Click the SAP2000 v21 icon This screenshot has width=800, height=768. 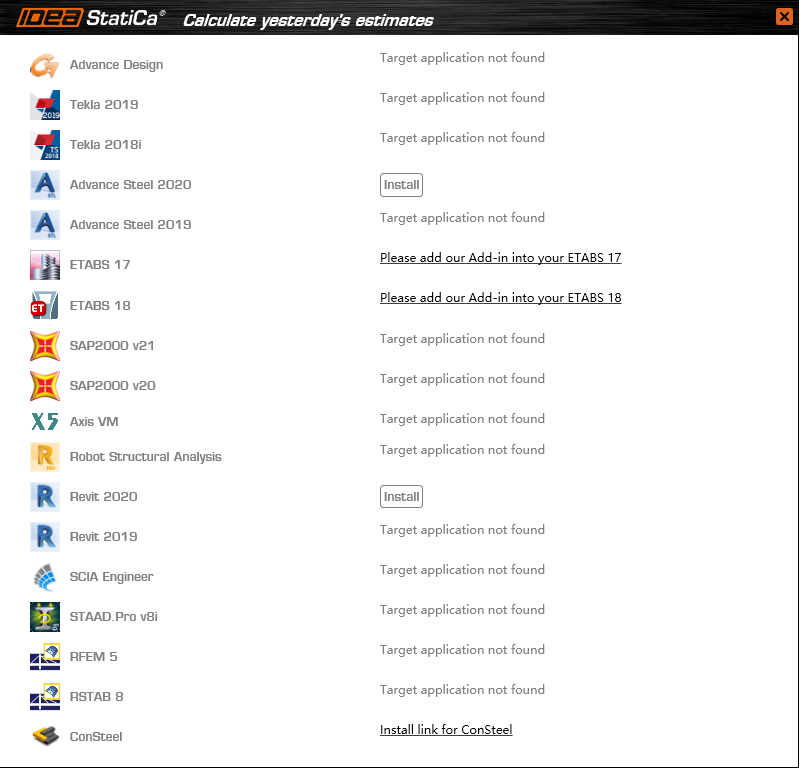click(45, 345)
